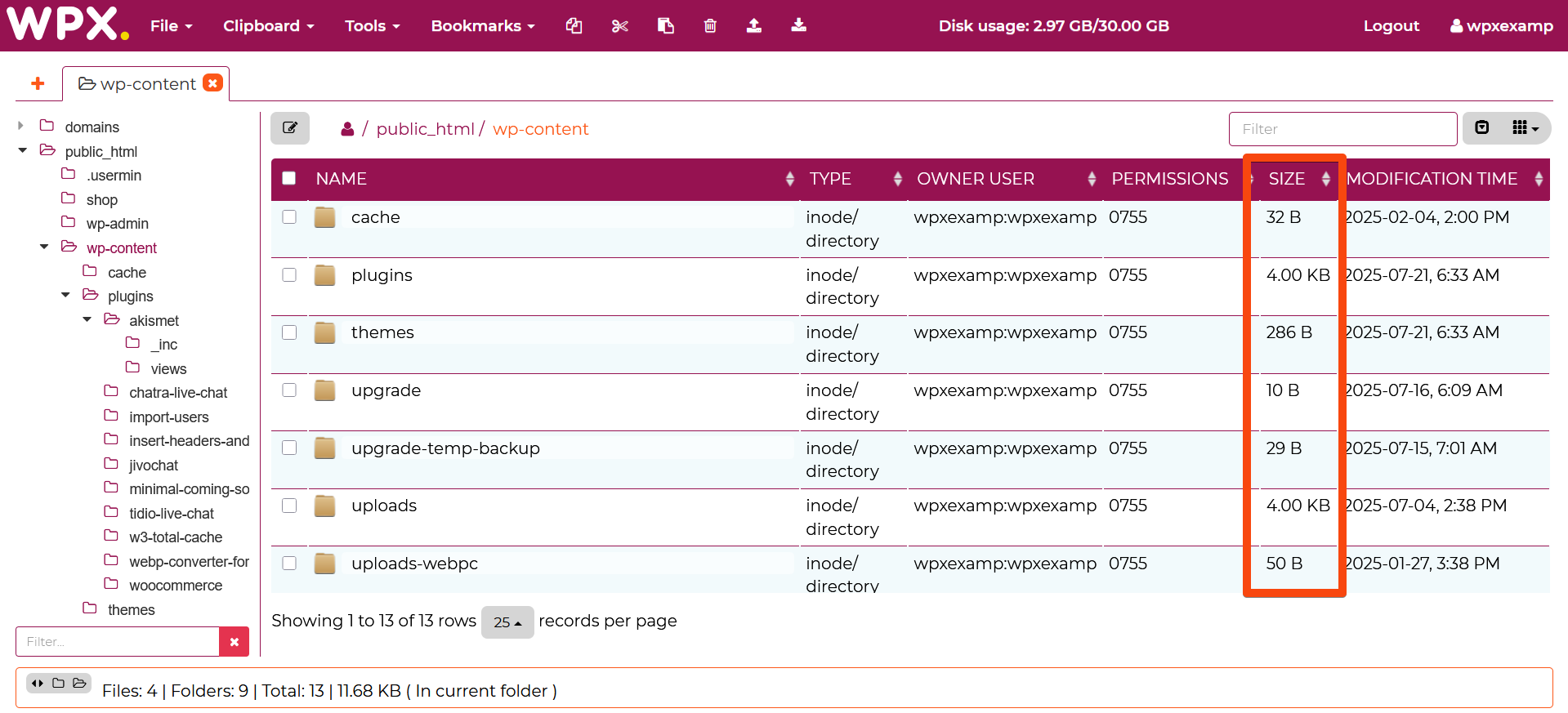Sort by the SIZE column
The image size is (1568, 713).
tap(1298, 179)
